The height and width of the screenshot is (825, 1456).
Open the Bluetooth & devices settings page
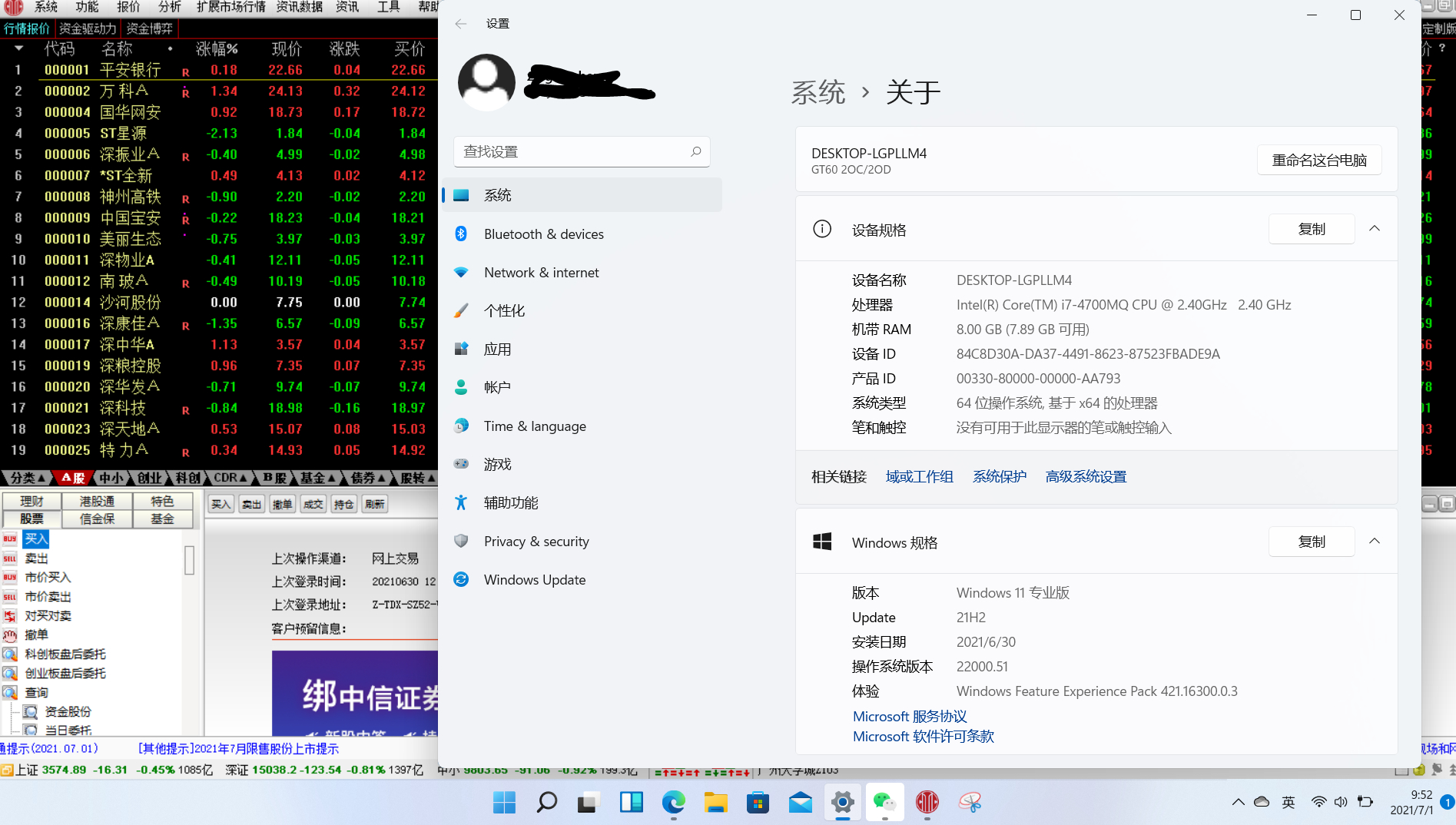543,234
